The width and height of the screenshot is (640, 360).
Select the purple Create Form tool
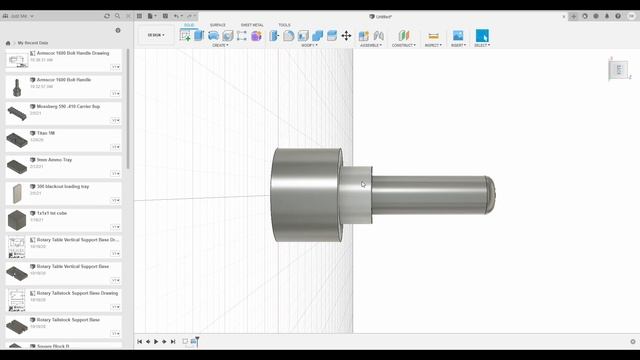pos(256,36)
